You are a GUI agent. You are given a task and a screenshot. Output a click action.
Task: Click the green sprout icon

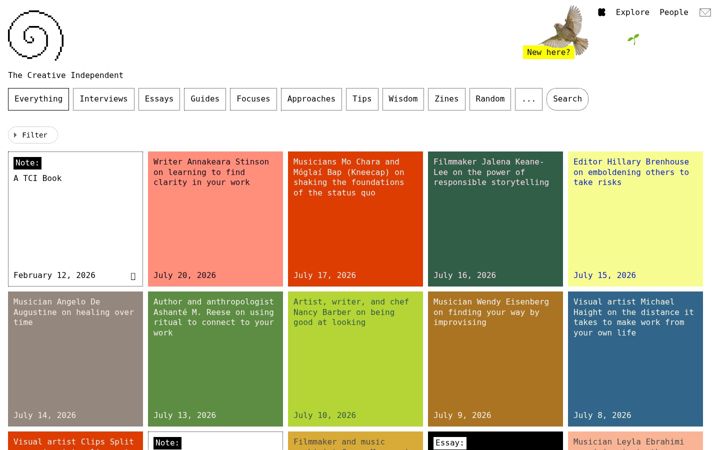pyautogui.click(x=633, y=39)
